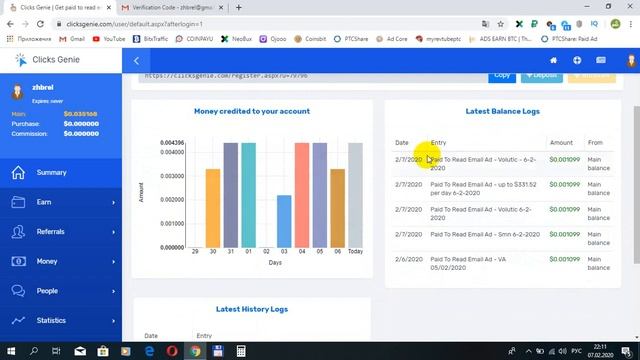Click the referral link text field
Image resolution: width=640 pixels, height=360 pixels.
312,77
